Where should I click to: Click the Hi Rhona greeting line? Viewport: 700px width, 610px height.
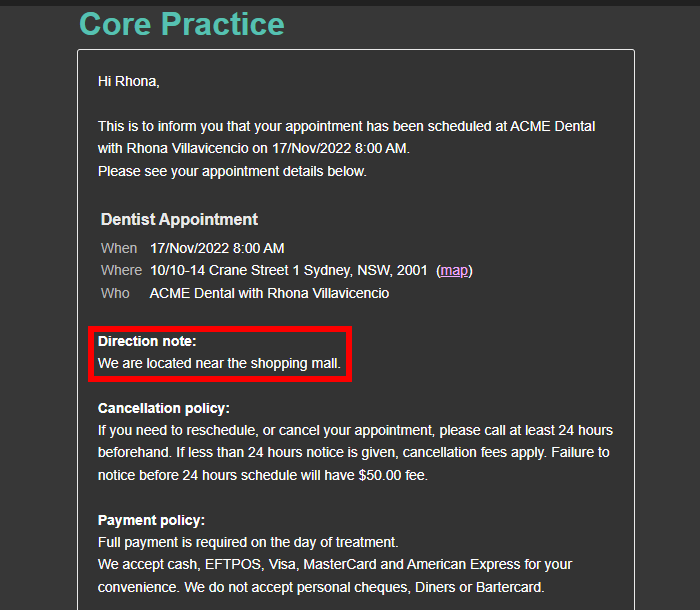coord(129,81)
